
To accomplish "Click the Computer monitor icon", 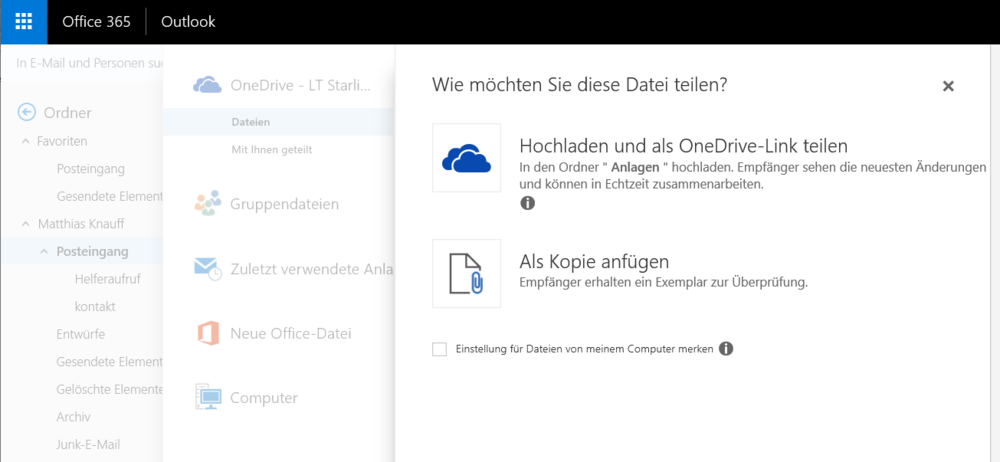I will (x=208, y=398).
